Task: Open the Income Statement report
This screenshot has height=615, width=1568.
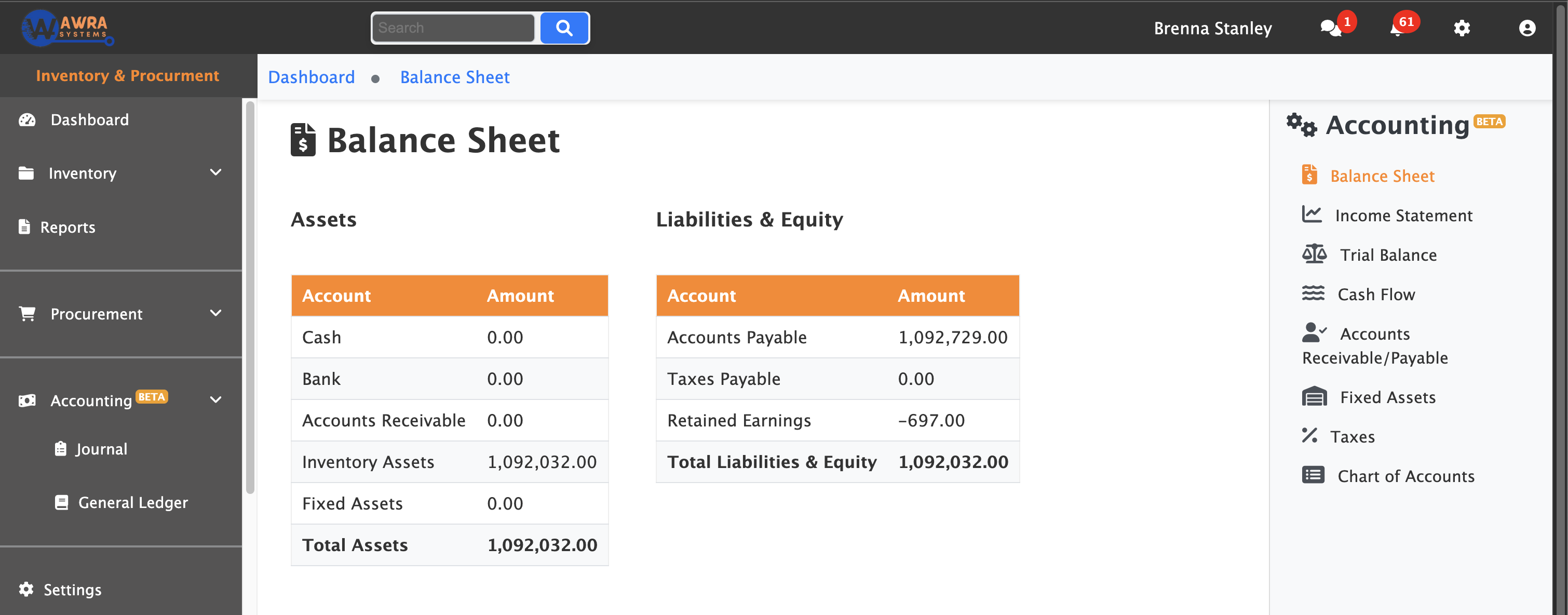Action: (1403, 215)
